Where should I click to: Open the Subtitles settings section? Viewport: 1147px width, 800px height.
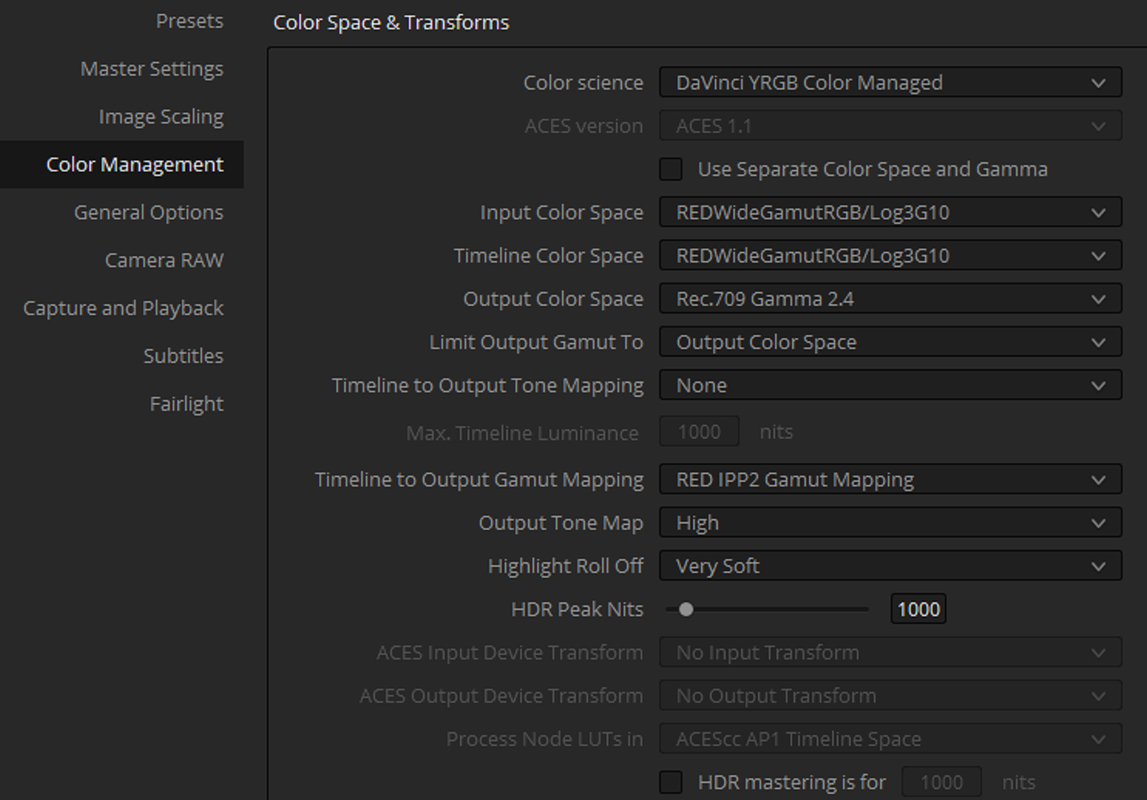184,356
